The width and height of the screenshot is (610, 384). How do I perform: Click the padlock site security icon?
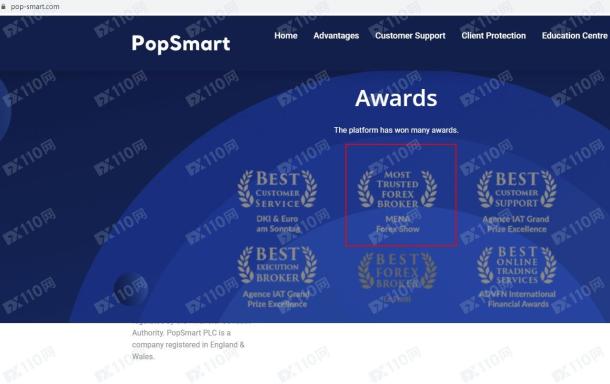(4, 7)
